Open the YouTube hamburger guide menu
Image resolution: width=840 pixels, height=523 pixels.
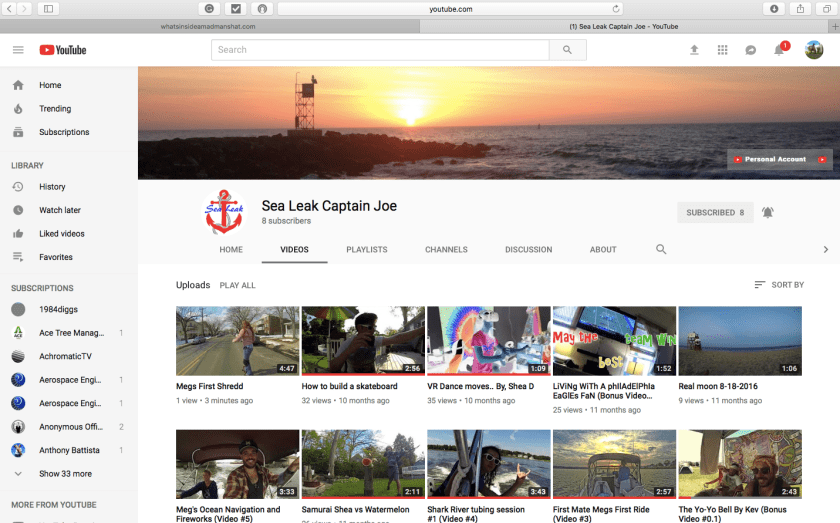coord(18,50)
